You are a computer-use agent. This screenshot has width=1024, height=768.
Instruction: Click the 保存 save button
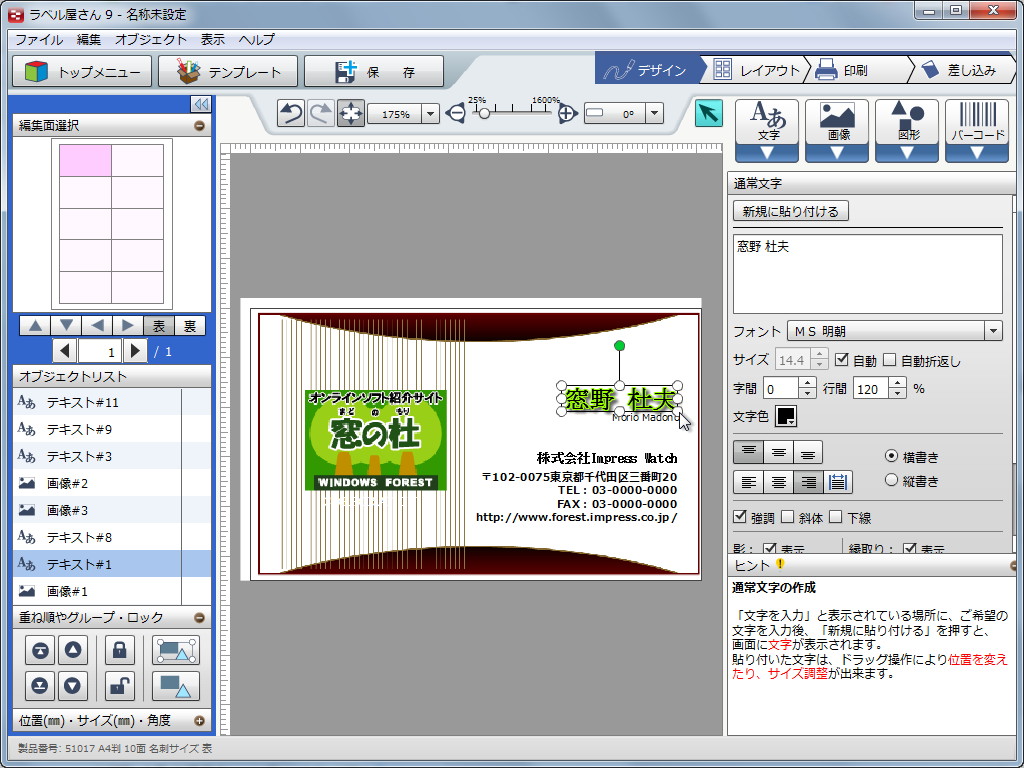[374, 71]
